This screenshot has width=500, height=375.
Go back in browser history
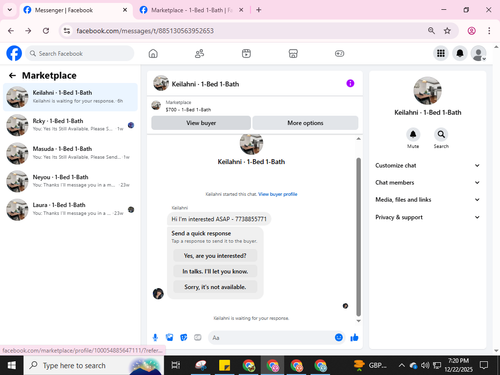pyautogui.click(x=11, y=31)
